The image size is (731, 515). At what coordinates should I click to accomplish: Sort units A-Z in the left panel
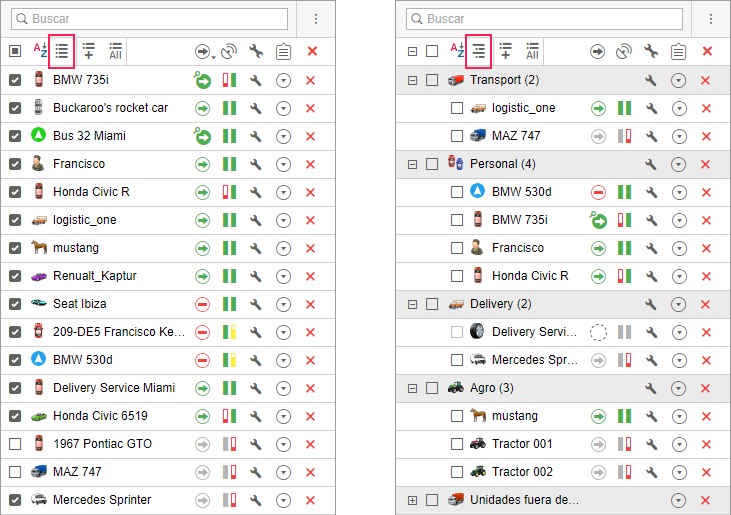point(40,50)
